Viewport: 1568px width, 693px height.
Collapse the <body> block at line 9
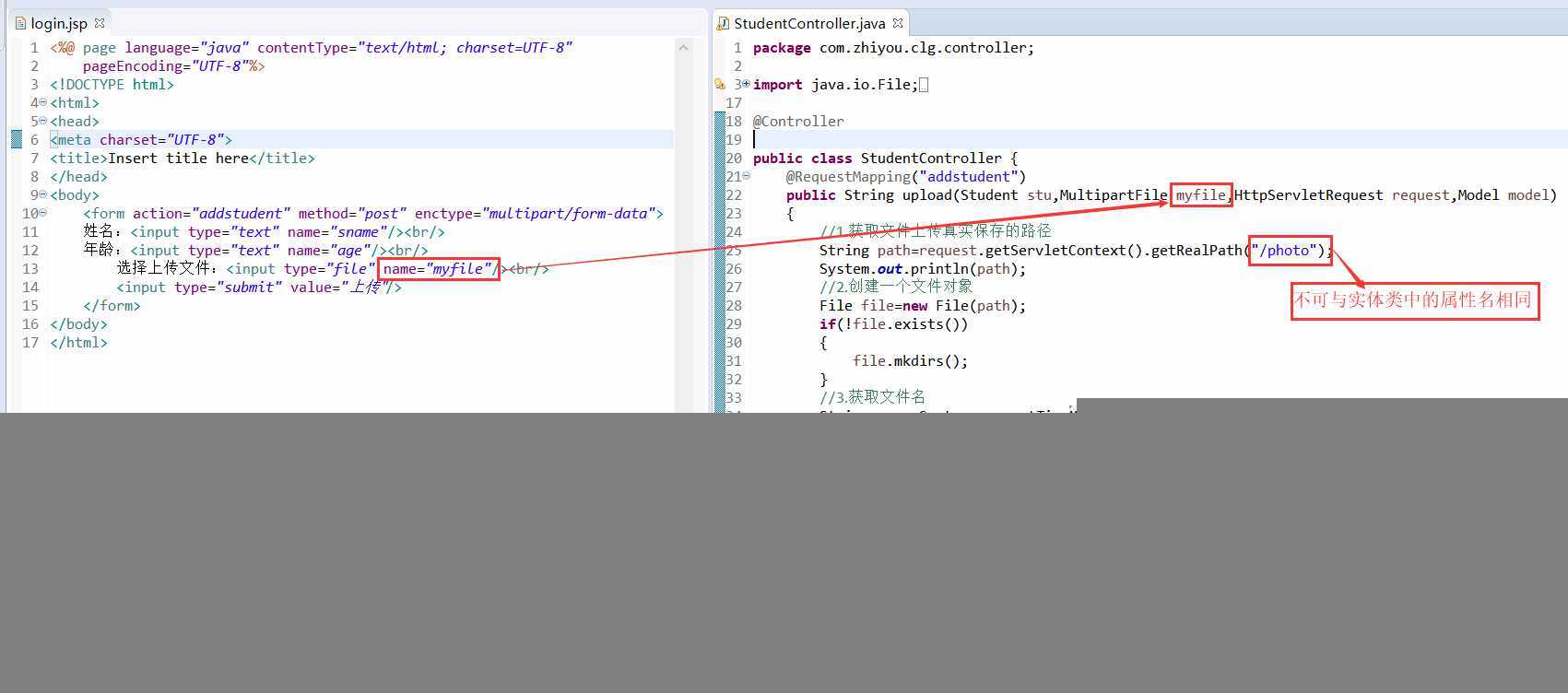pyautogui.click(x=43, y=194)
